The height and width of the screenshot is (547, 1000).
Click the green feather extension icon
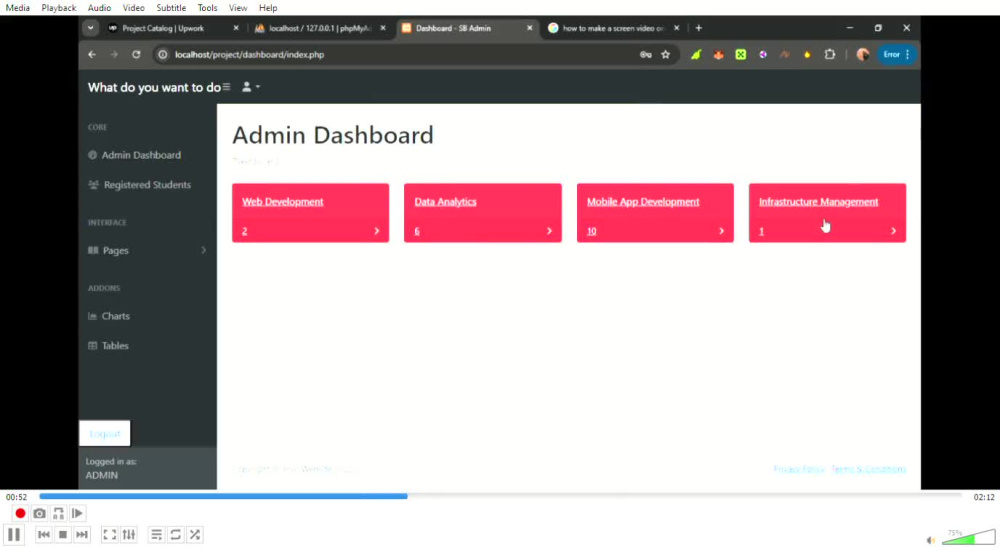(x=696, y=55)
